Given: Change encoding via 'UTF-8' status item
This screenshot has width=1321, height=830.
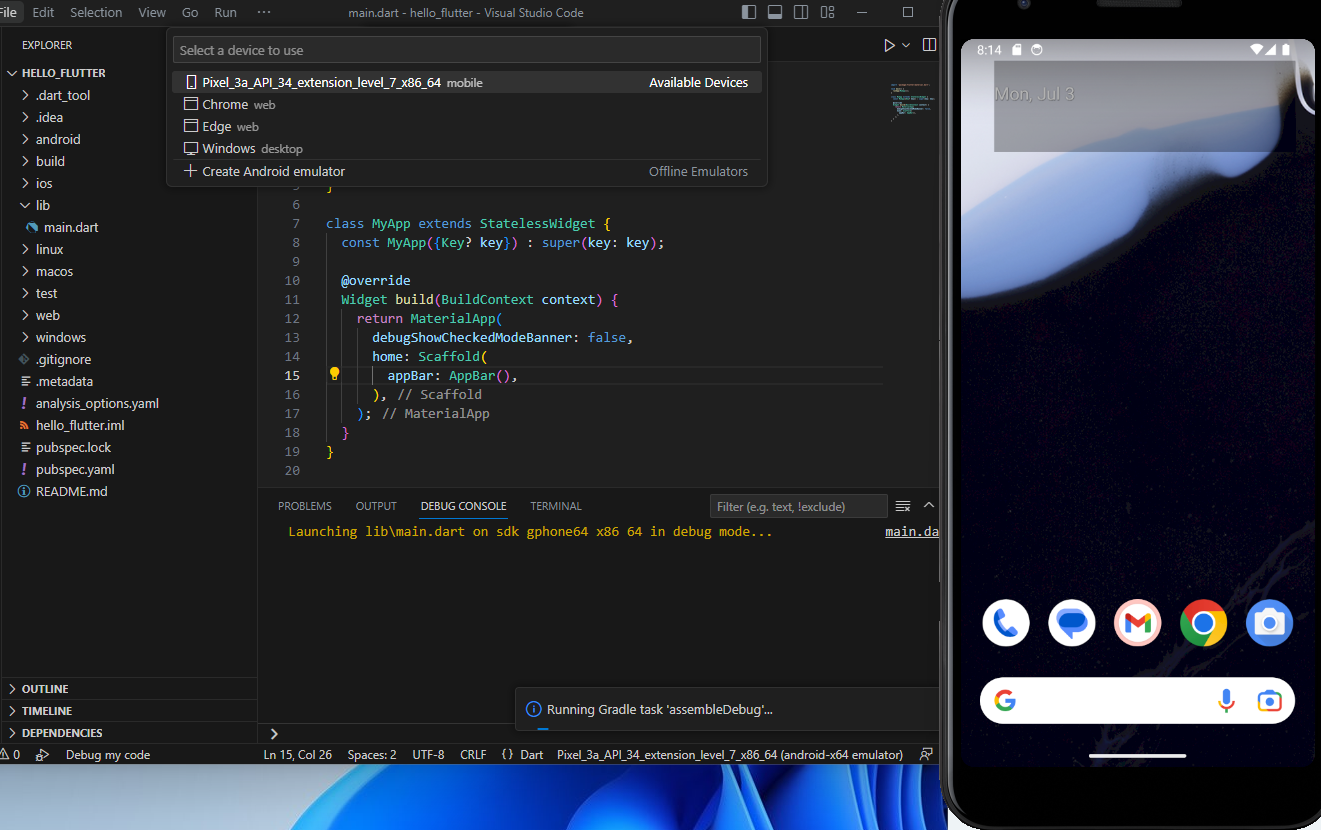Looking at the screenshot, I should (428, 755).
